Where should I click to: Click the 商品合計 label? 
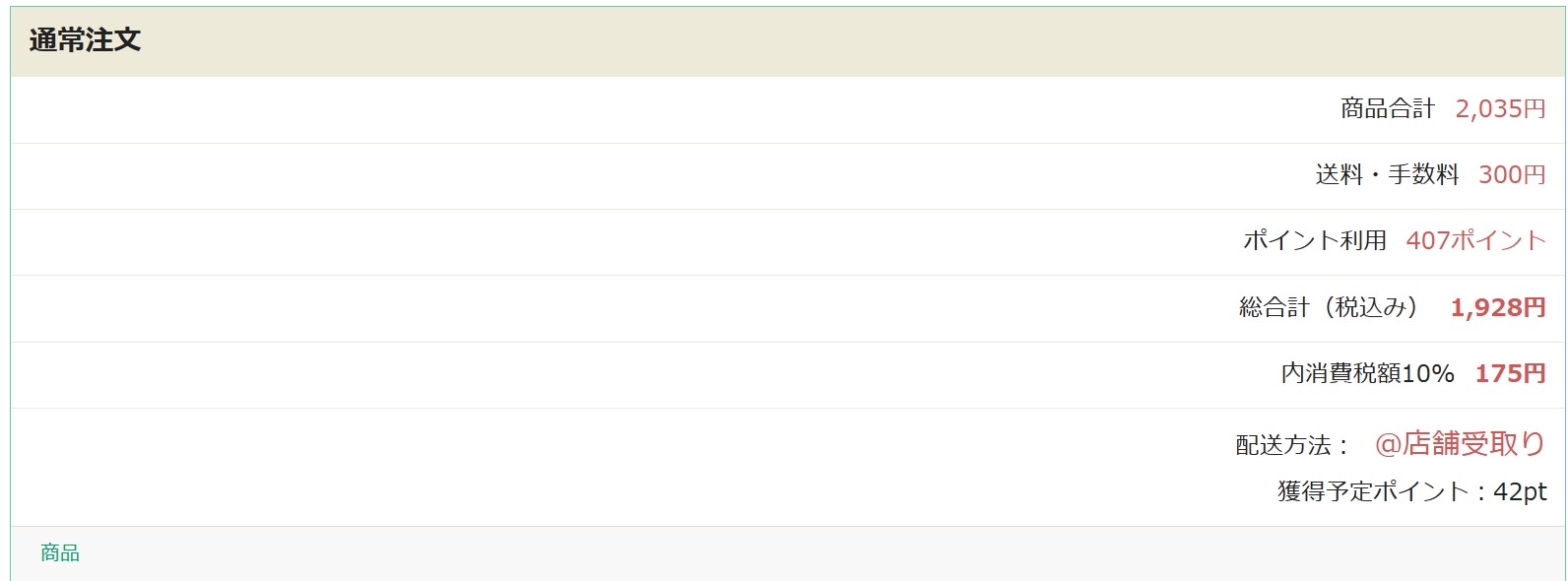point(1387,108)
